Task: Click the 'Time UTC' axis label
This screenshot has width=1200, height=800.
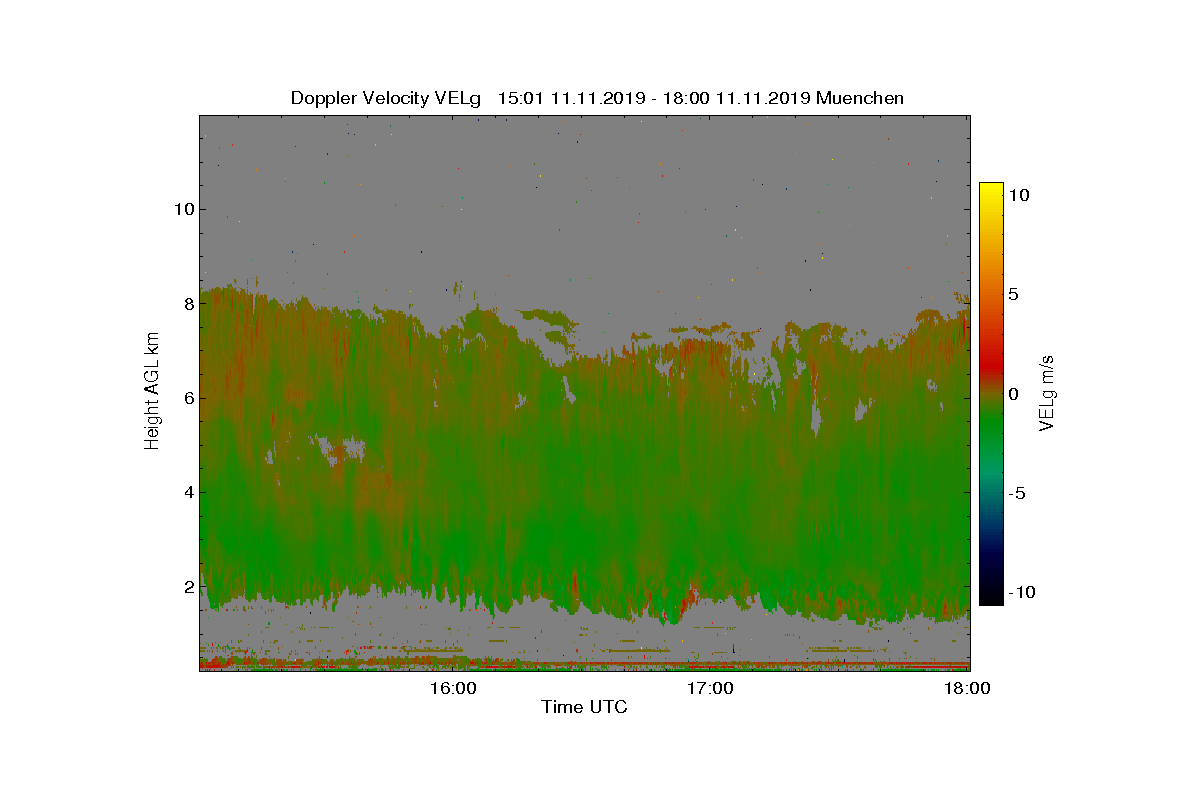Action: tap(585, 707)
